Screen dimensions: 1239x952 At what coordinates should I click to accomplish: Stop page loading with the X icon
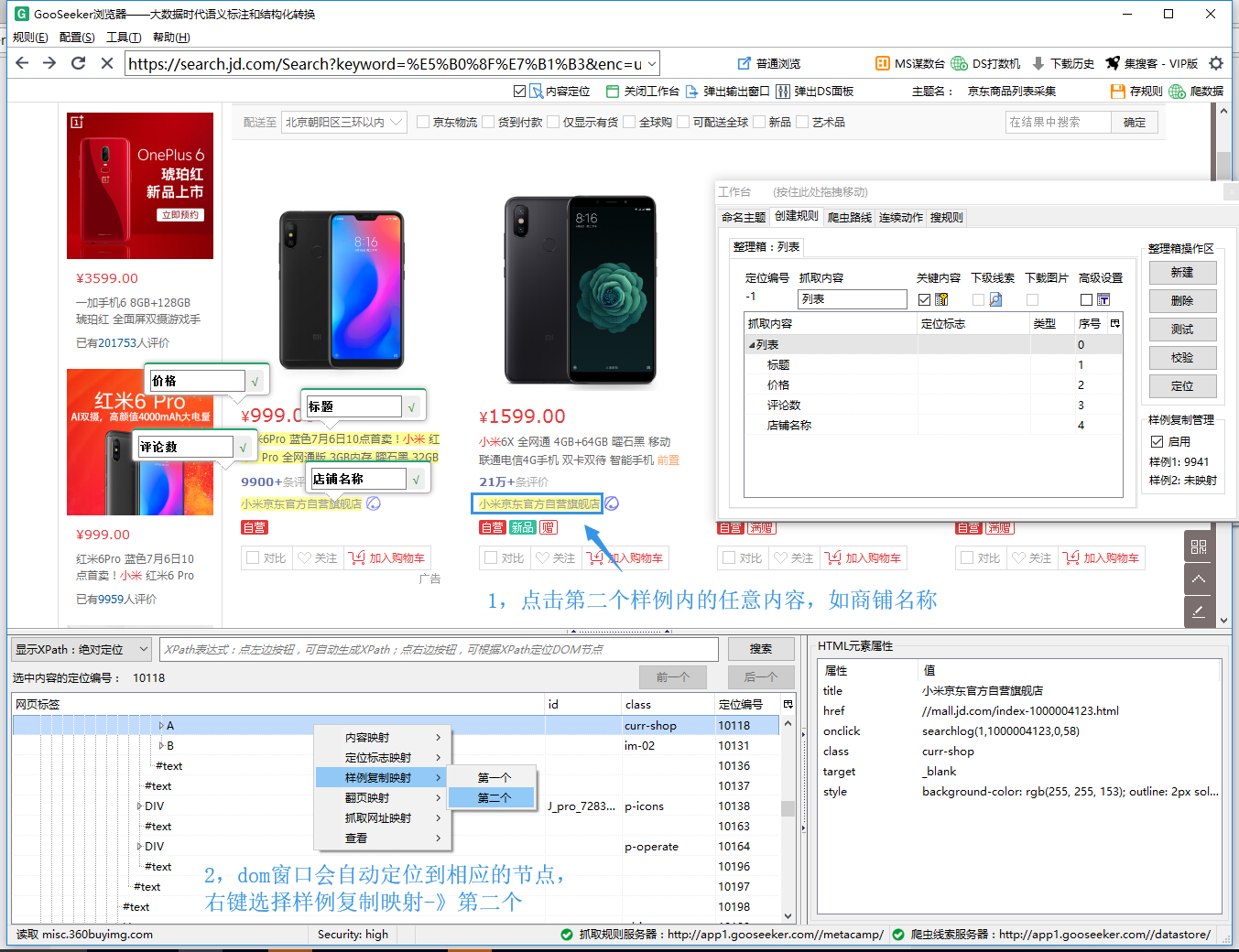pos(107,63)
